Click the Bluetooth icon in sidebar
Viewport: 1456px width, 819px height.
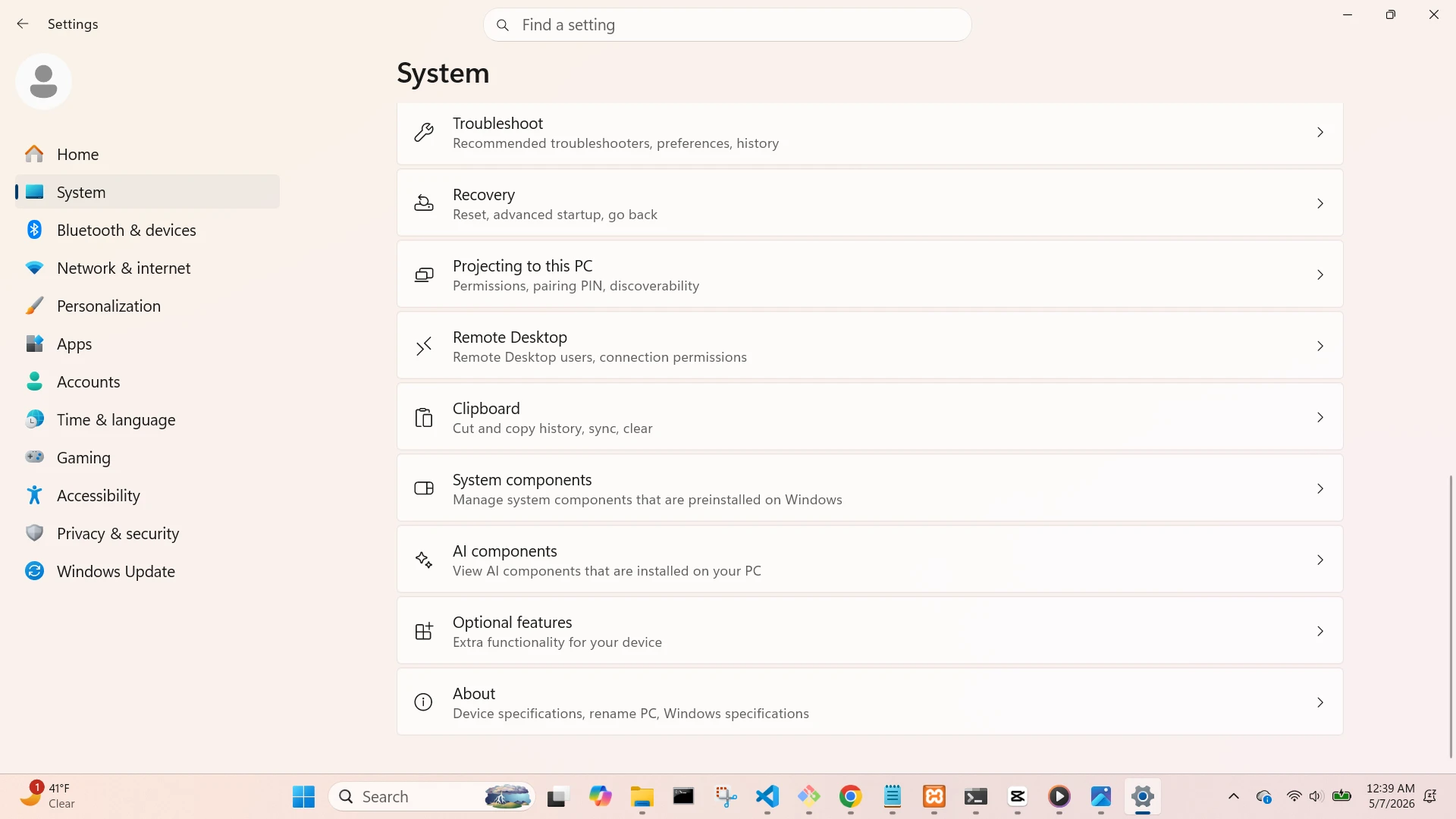[x=34, y=230]
